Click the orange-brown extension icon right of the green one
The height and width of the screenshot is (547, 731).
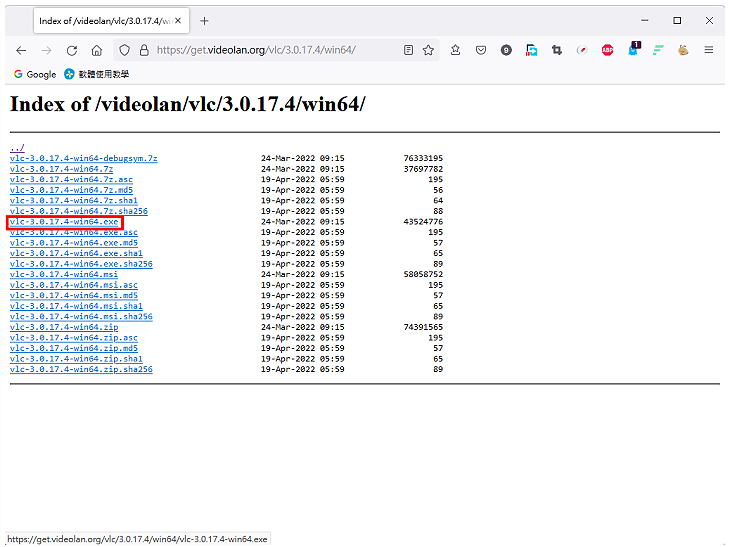(683, 50)
